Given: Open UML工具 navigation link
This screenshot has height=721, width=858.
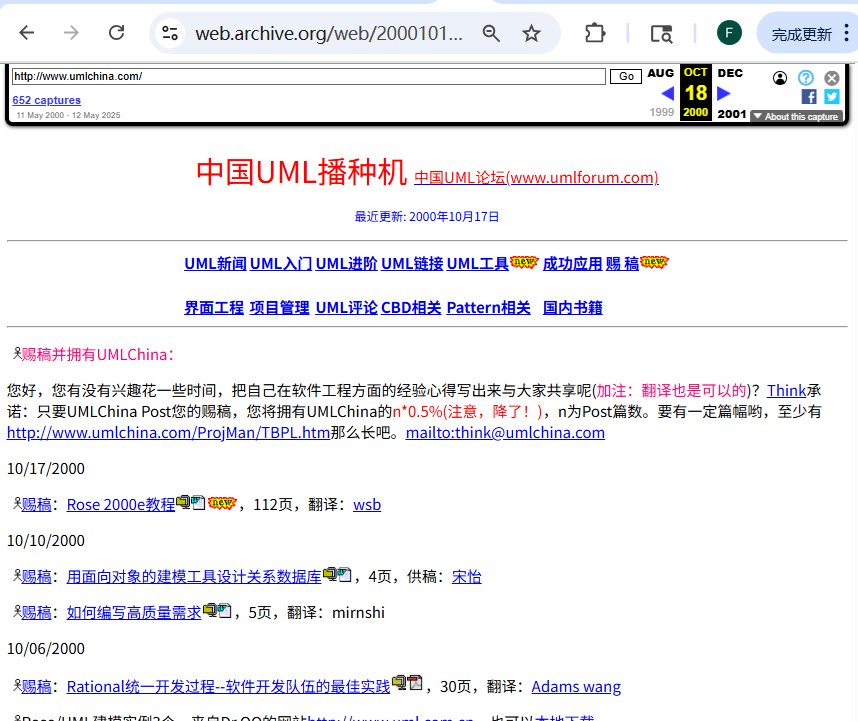Looking at the screenshot, I should [x=478, y=264].
